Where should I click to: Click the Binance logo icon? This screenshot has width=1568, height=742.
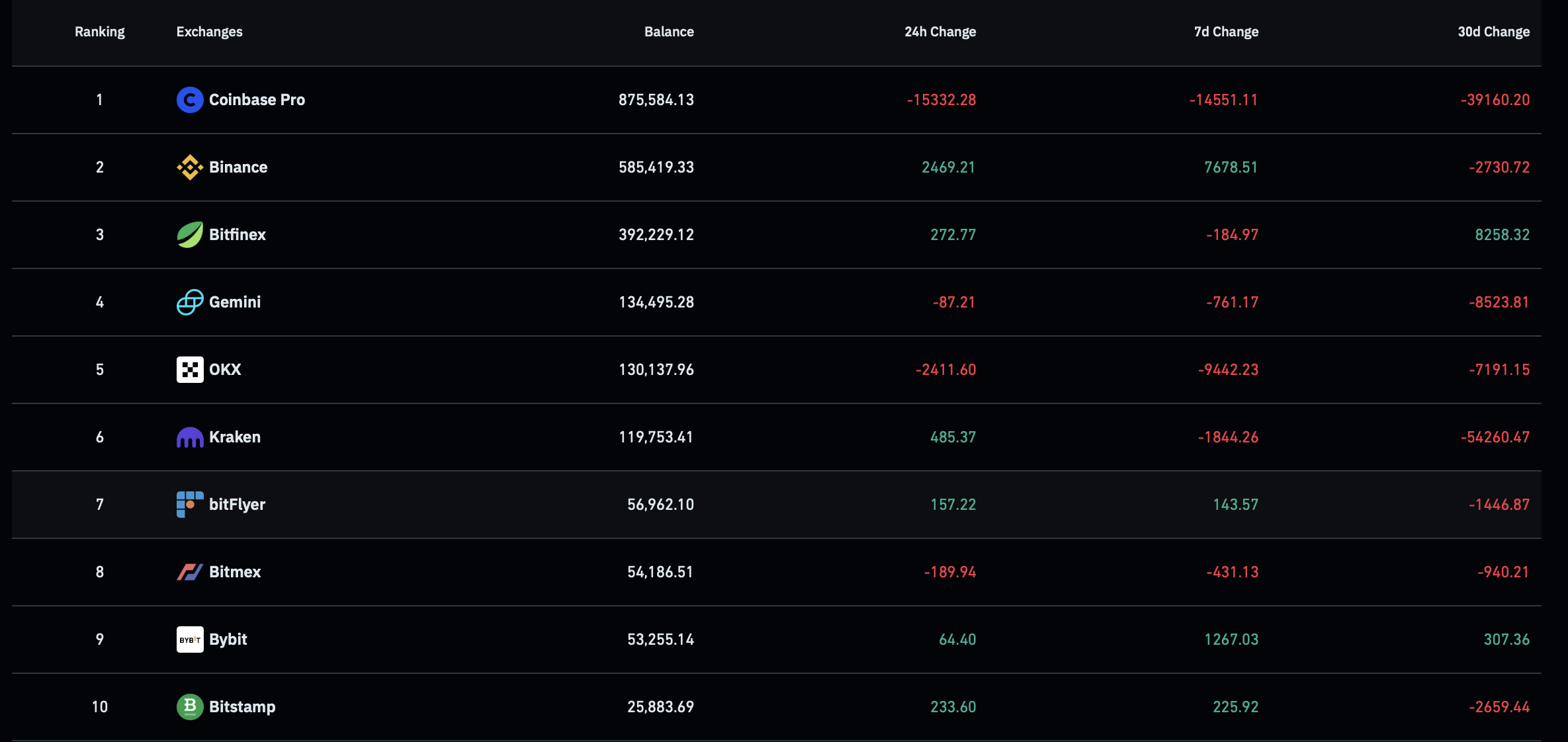(x=190, y=167)
